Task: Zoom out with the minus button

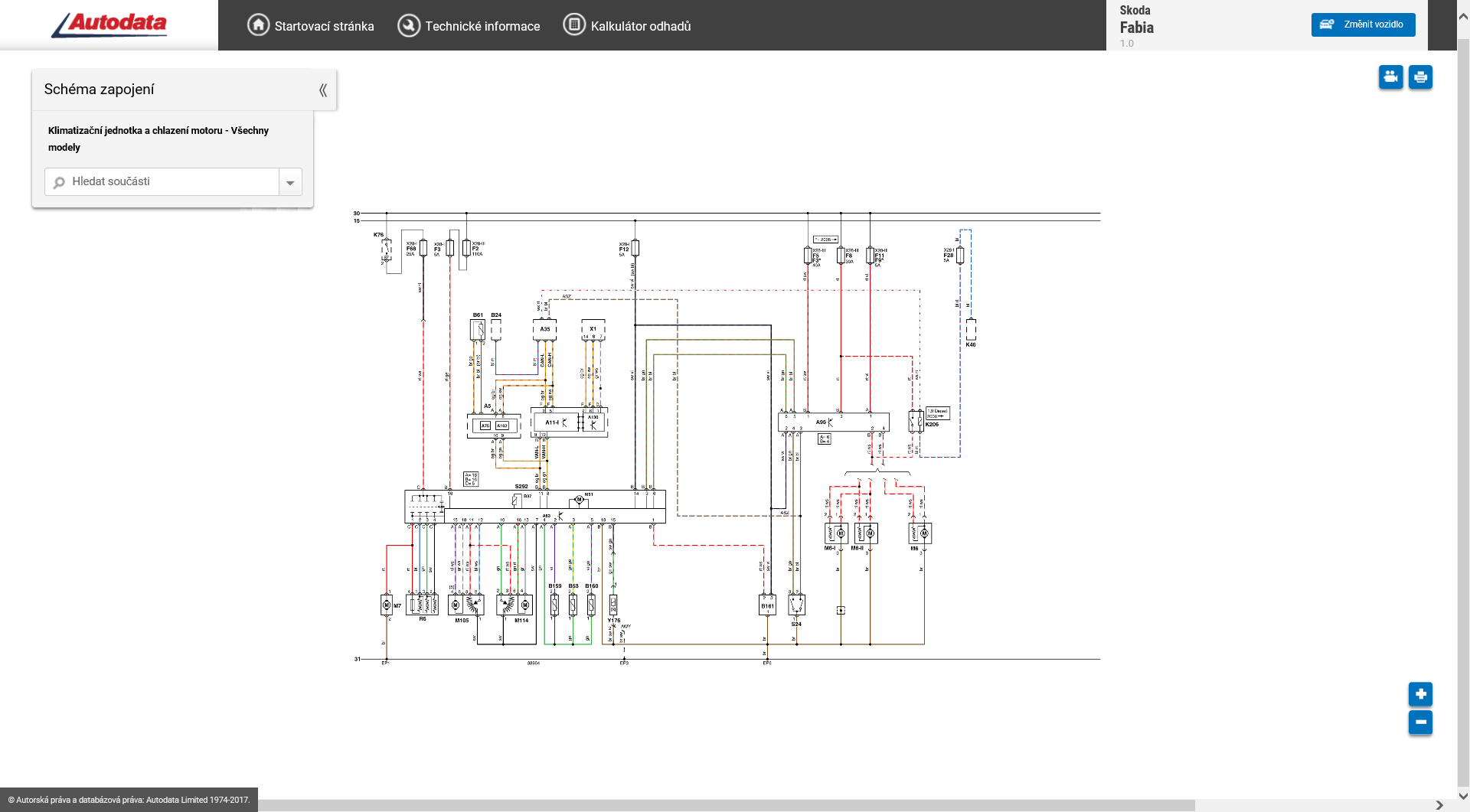Action: click(1420, 722)
